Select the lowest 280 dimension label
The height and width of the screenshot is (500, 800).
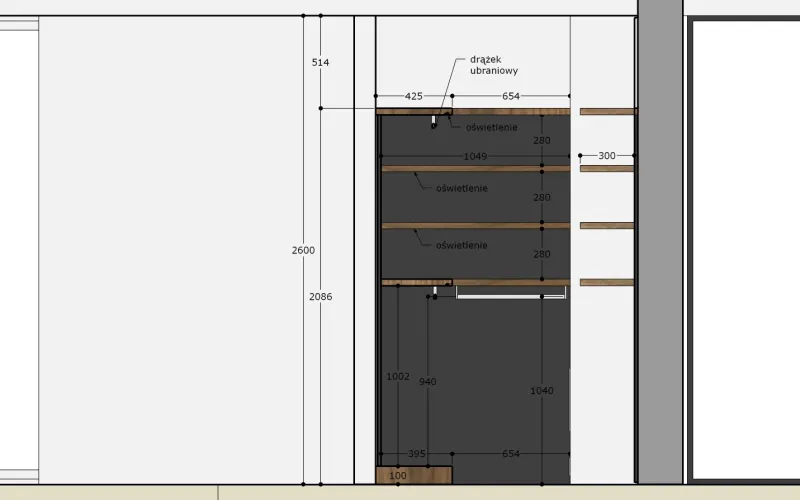542,254
